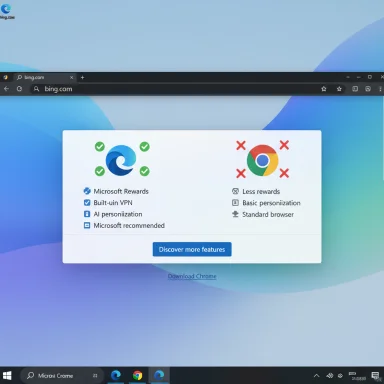
Task: Click the top-left green checkmark beside Edge
Action: (100, 146)
